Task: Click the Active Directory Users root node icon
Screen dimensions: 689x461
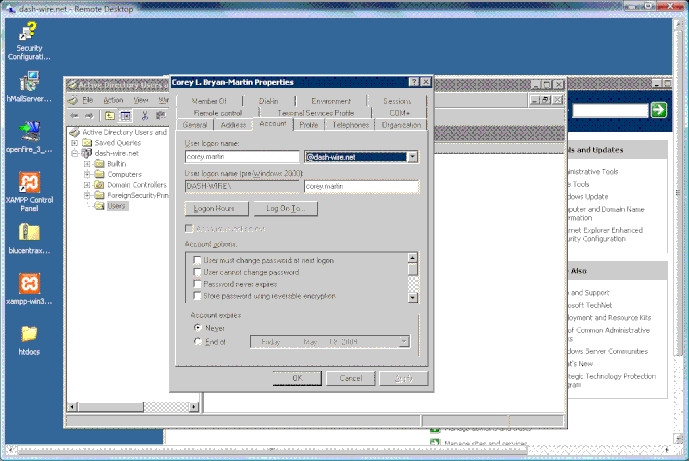Action: click(x=74, y=132)
